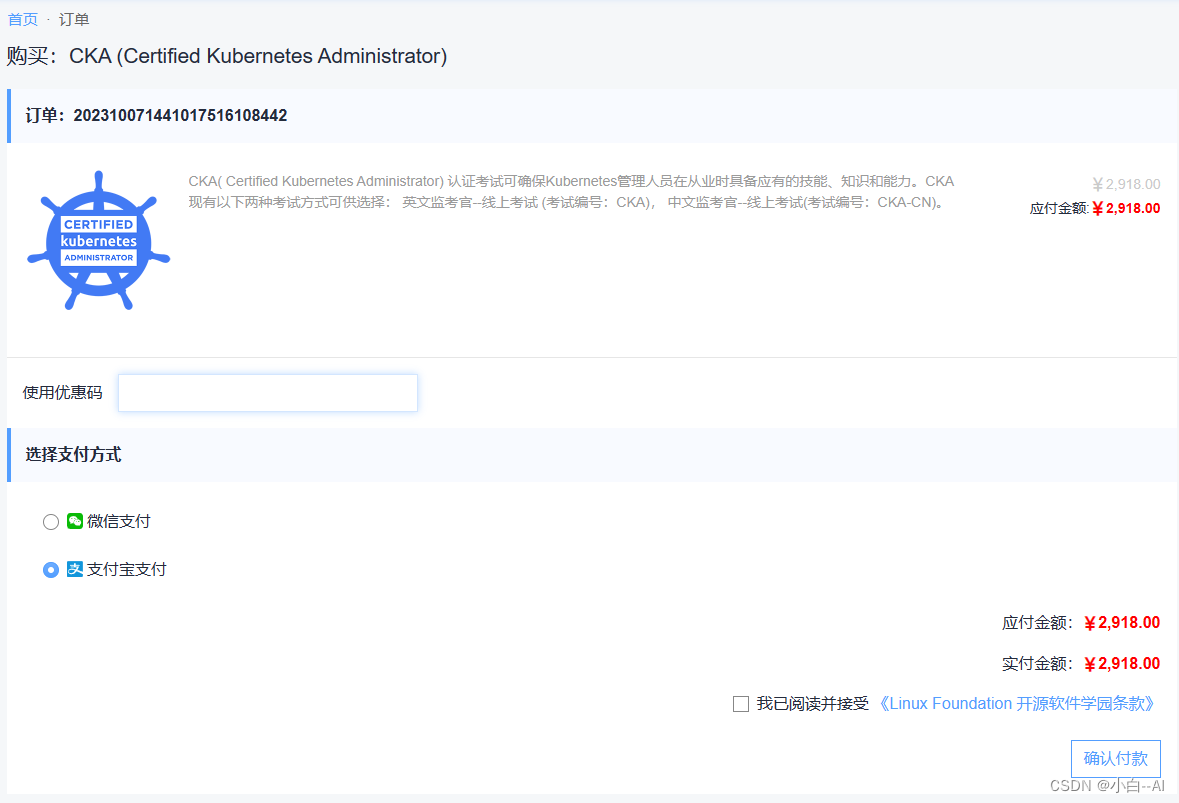1179x803 pixels.
Task: Click the dot separator in the breadcrumb
Action: [x=47, y=19]
